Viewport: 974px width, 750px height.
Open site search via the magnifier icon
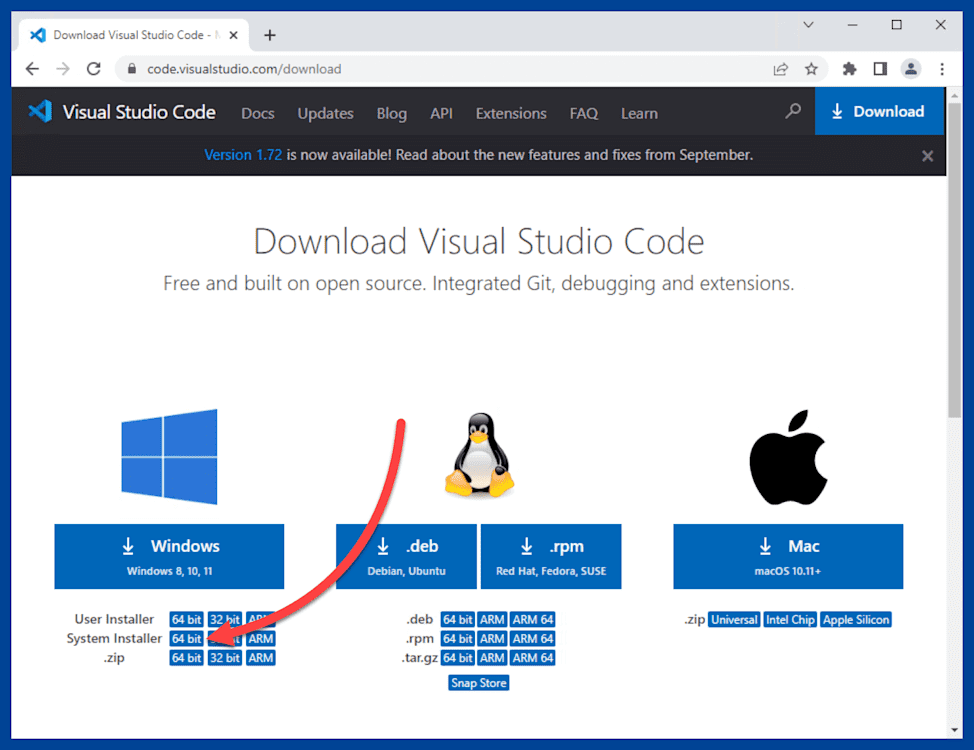[x=792, y=112]
